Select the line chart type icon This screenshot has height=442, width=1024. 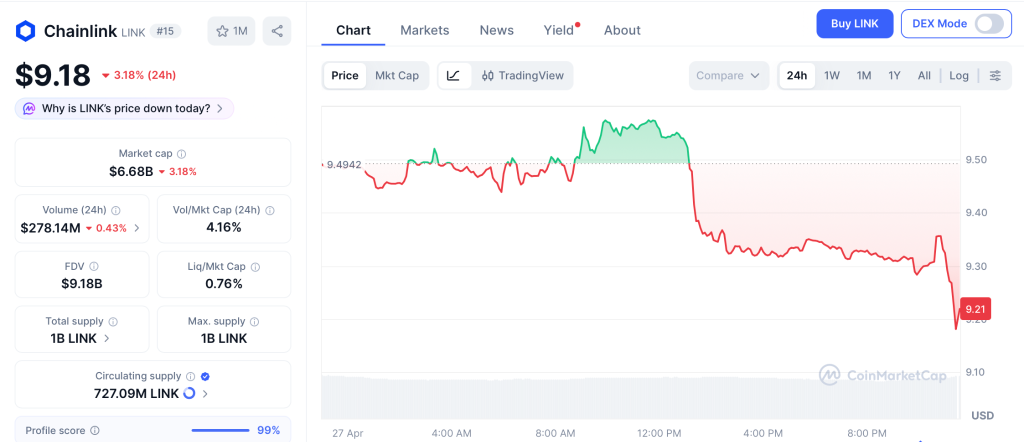coord(453,76)
